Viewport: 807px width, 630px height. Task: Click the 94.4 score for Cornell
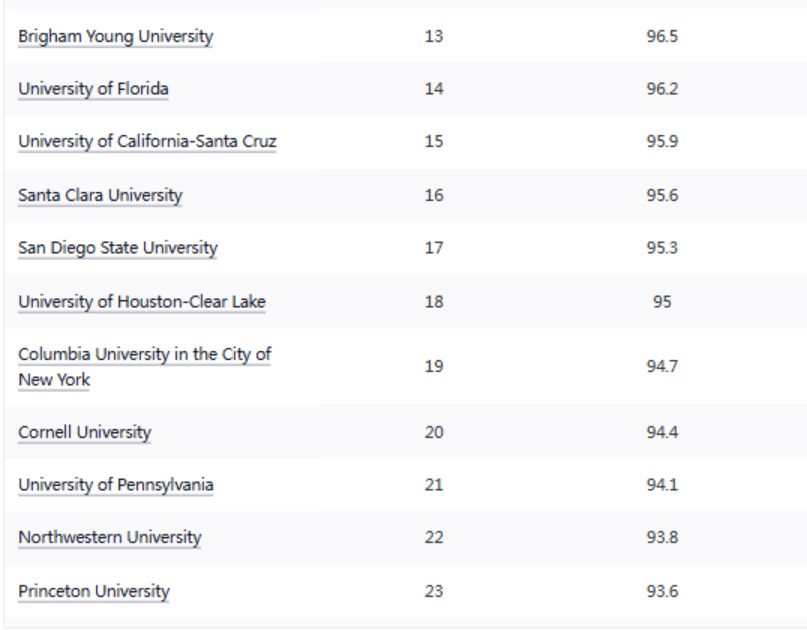pyautogui.click(x=658, y=433)
